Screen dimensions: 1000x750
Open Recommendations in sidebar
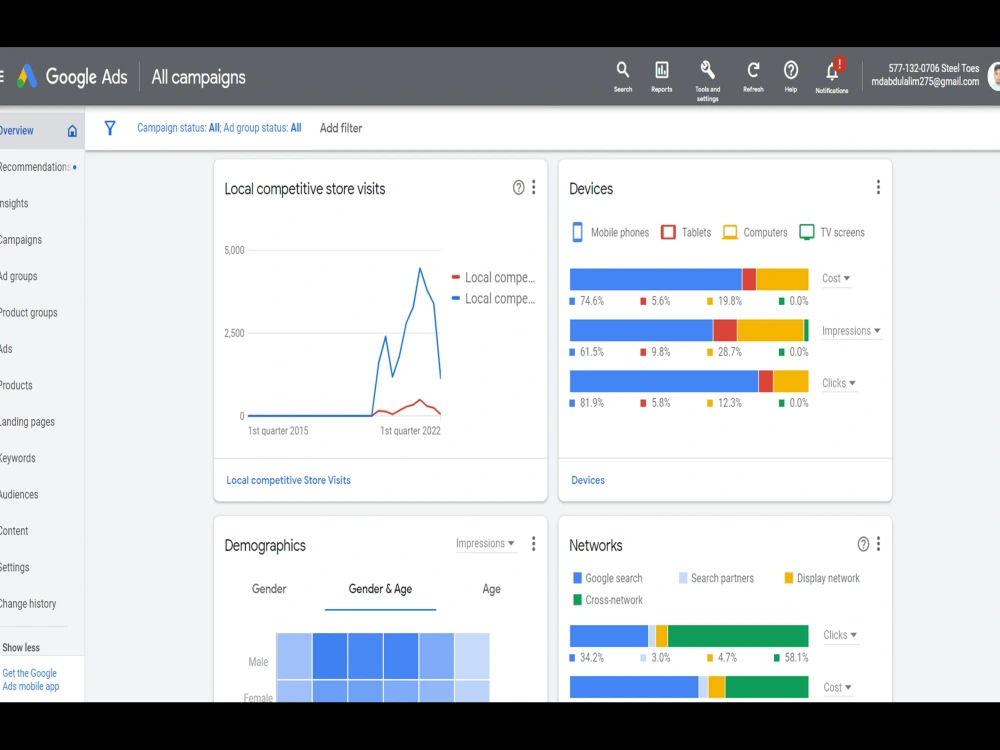click(38, 167)
